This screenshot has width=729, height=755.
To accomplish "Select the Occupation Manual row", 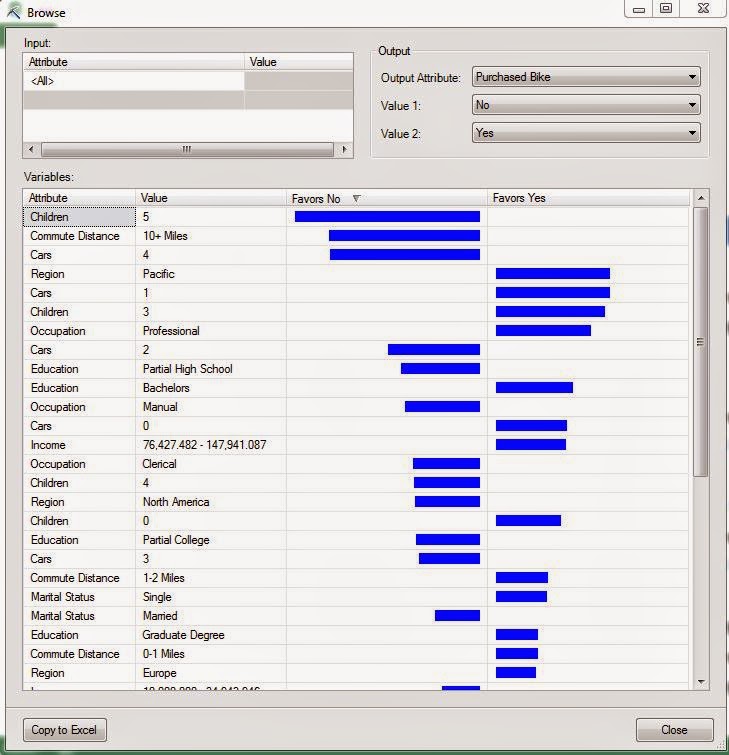I will click(x=356, y=407).
